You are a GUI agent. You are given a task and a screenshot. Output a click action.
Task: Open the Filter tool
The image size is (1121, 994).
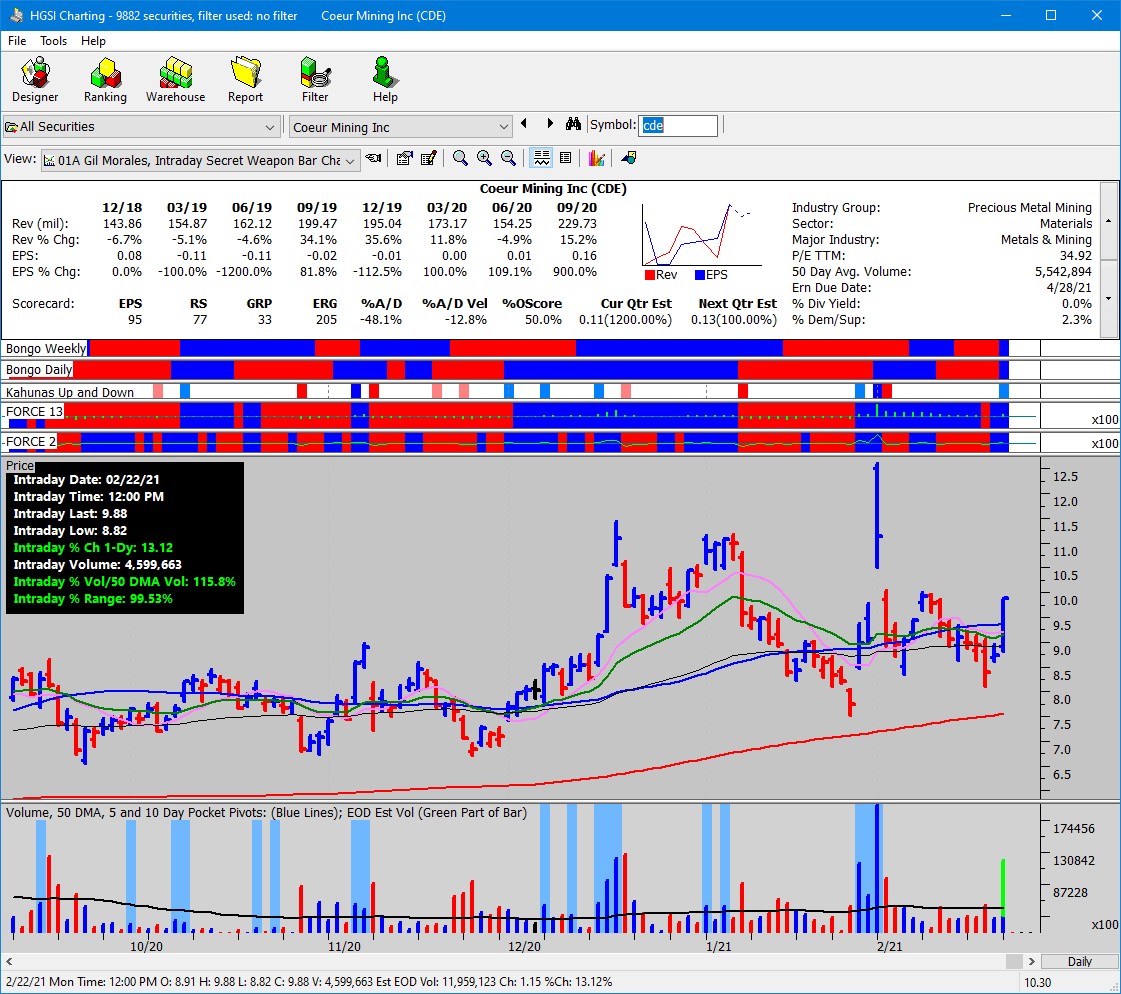pyautogui.click(x=315, y=80)
